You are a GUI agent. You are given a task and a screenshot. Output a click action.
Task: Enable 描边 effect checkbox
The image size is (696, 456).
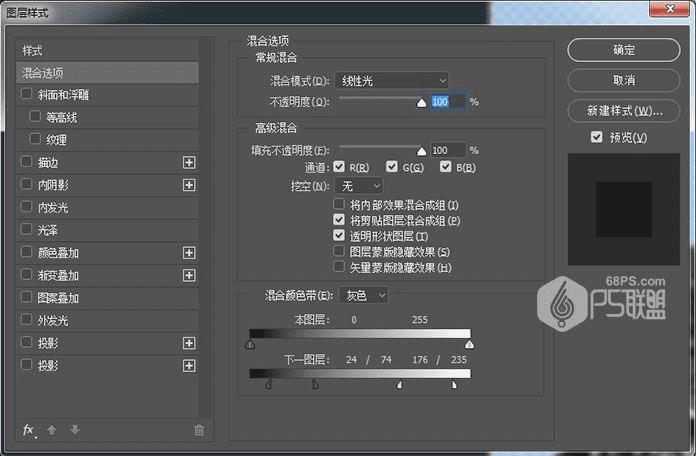click(x=27, y=162)
